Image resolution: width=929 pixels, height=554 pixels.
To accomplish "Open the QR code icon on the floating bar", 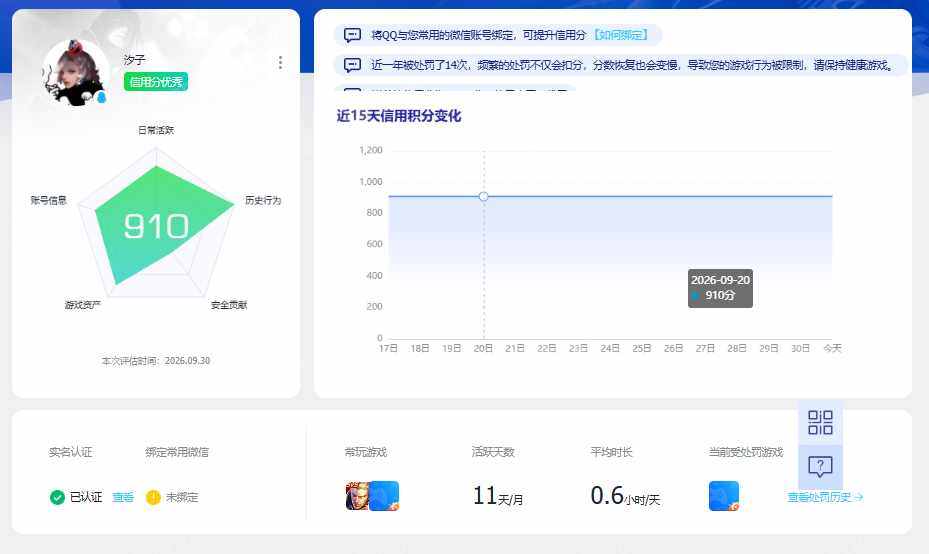I will pyautogui.click(x=820, y=422).
